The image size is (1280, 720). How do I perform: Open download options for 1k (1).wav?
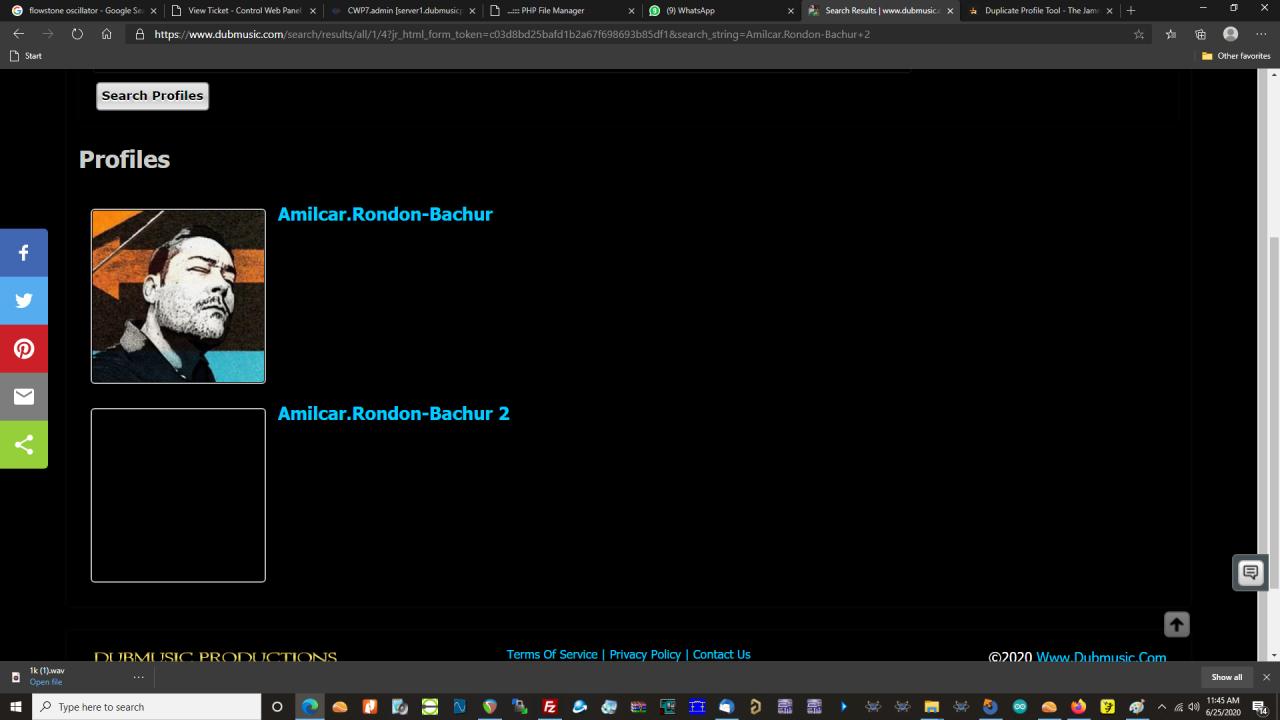coord(139,677)
